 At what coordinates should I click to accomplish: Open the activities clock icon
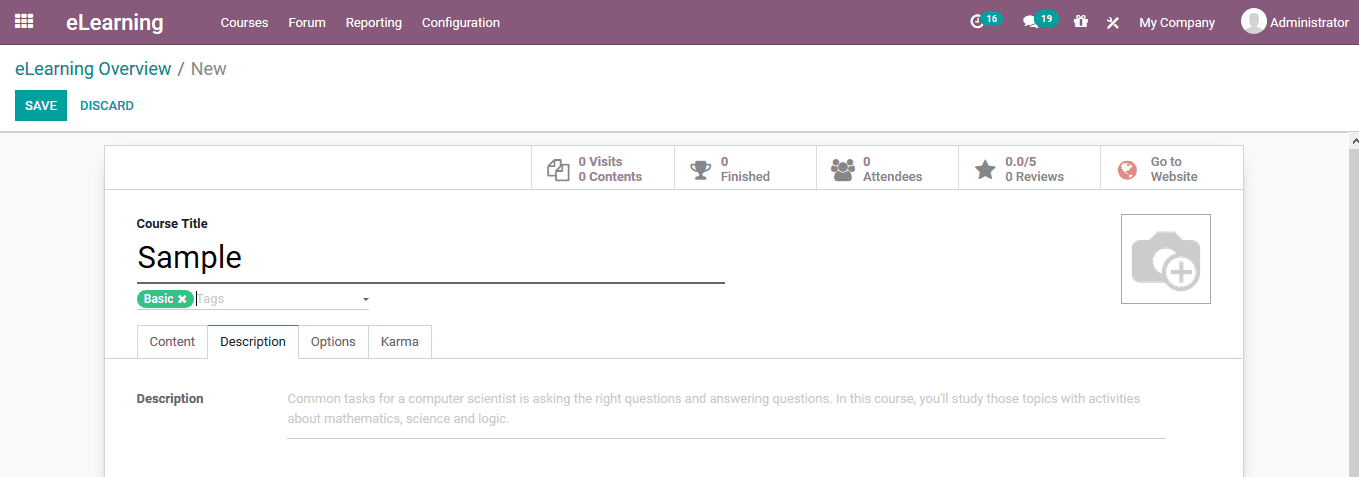click(978, 22)
